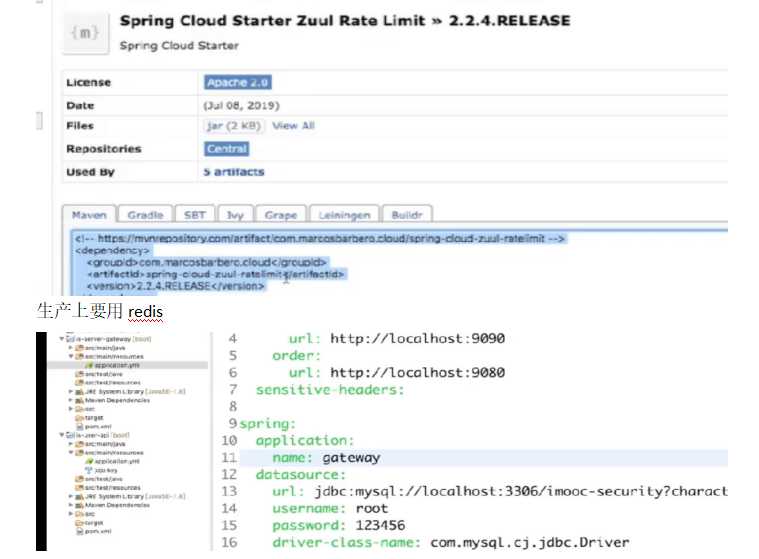
Task: Click editor line 11 'name: gateway'
Action: pyautogui.click(x=484, y=458)
